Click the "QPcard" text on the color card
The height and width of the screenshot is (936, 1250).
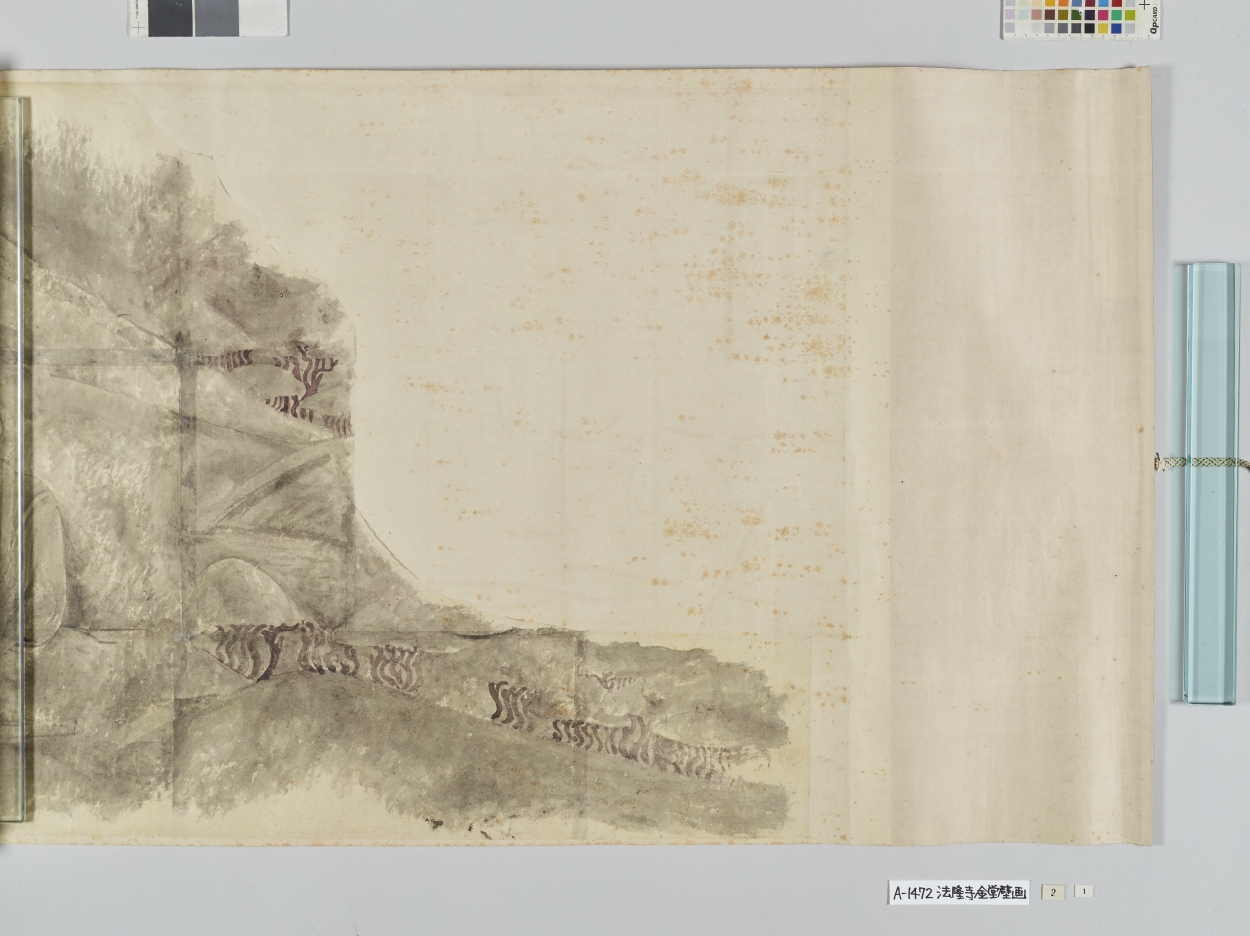click(1152, 20)
